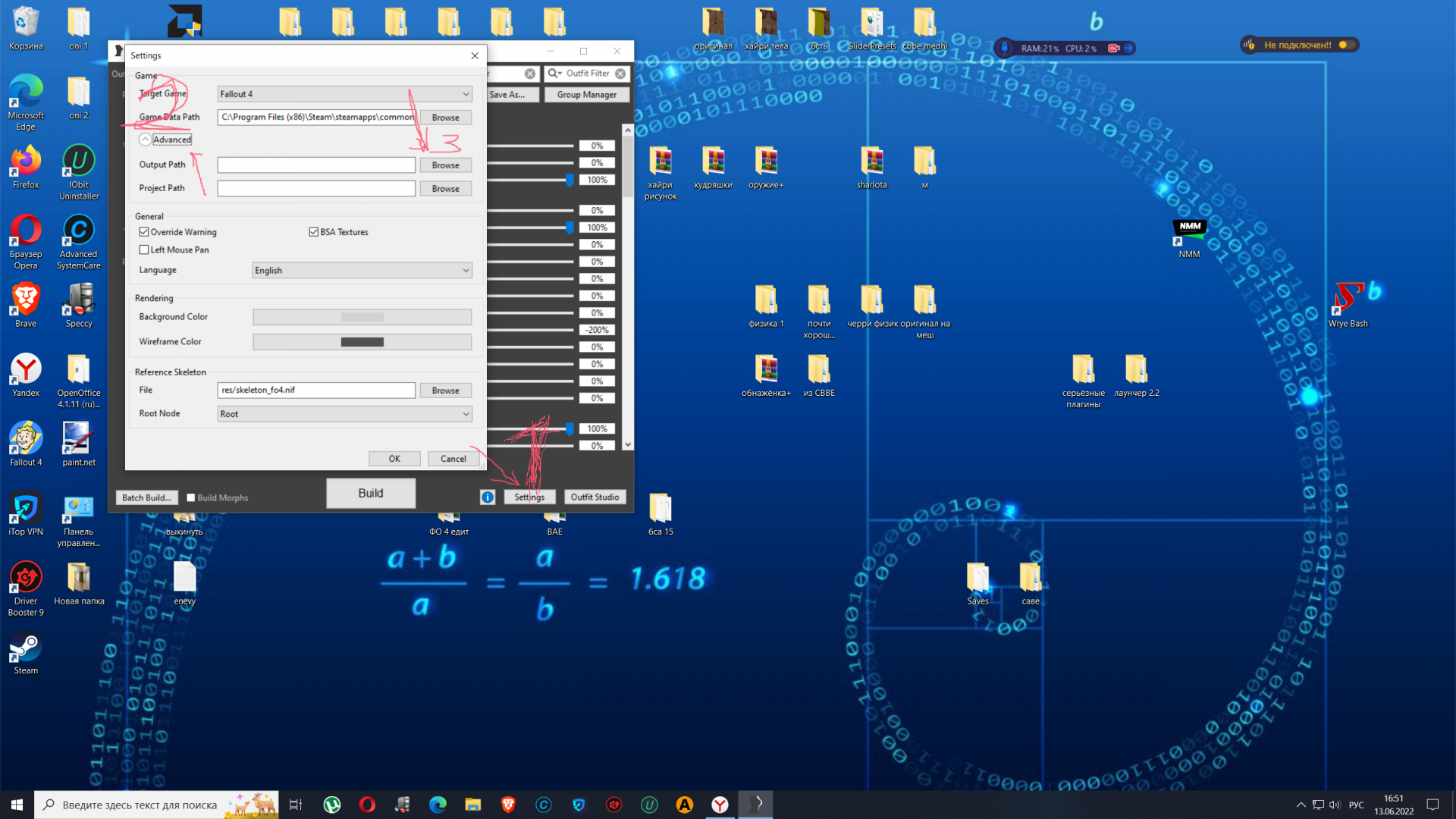Screen dimensions: 1456x819
Task: Clear the Outfit Filter search field
Action: pos(620,74)
